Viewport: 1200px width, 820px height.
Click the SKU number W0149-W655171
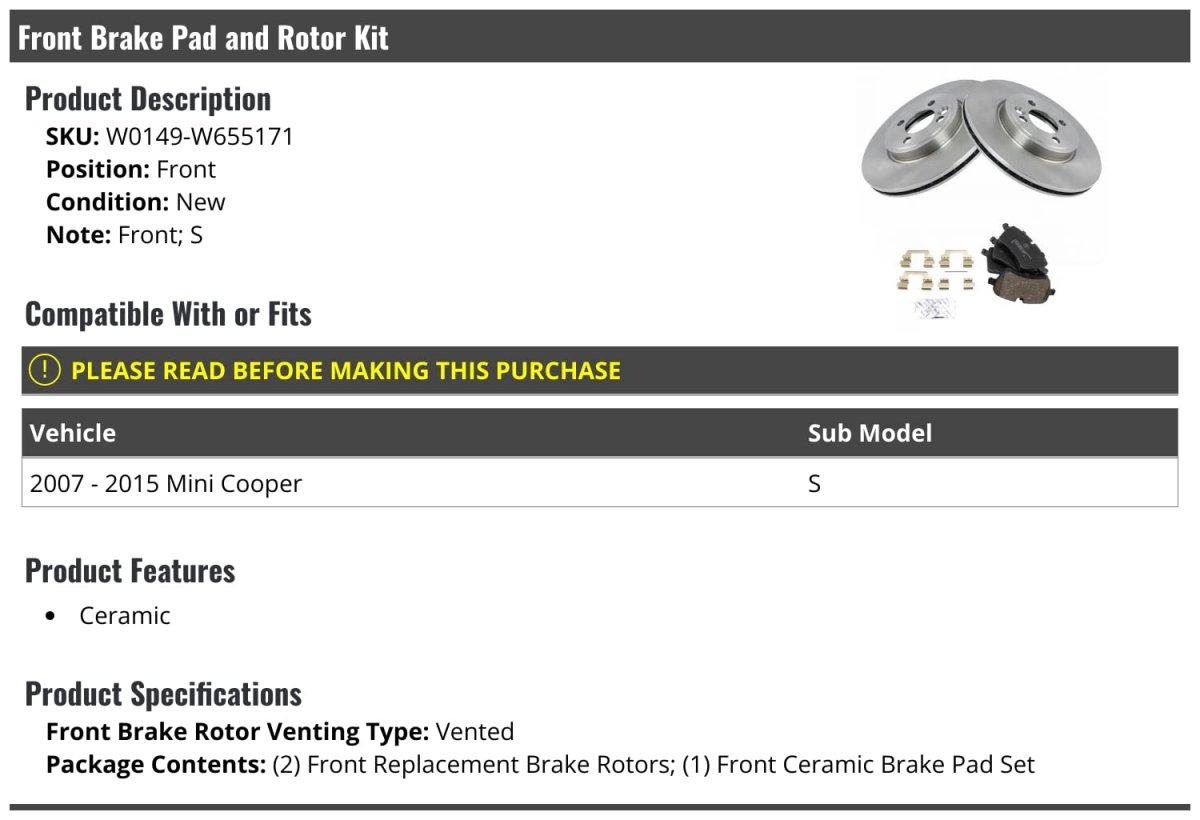click(x=200, y=136)
